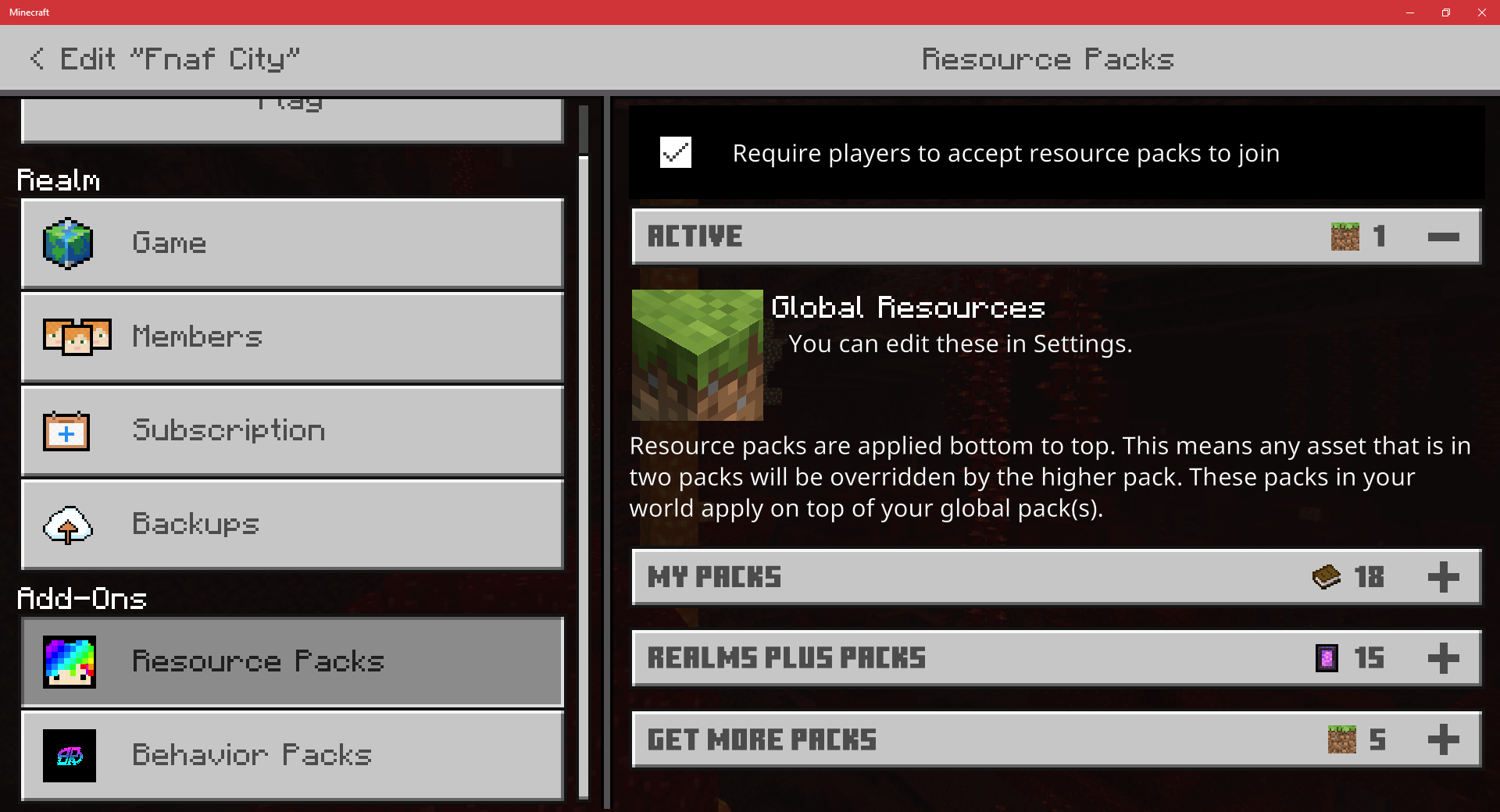Restore down the Minecraft window
This screenshot has height=812, width=1500.
tap(1446, 12)
